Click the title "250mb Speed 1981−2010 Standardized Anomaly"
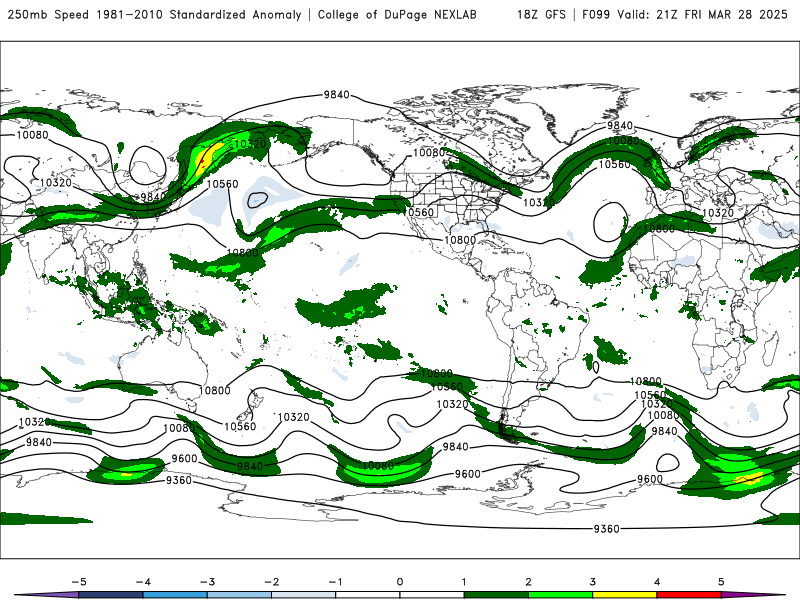This screenshot has height=600, width=800. 154,14
